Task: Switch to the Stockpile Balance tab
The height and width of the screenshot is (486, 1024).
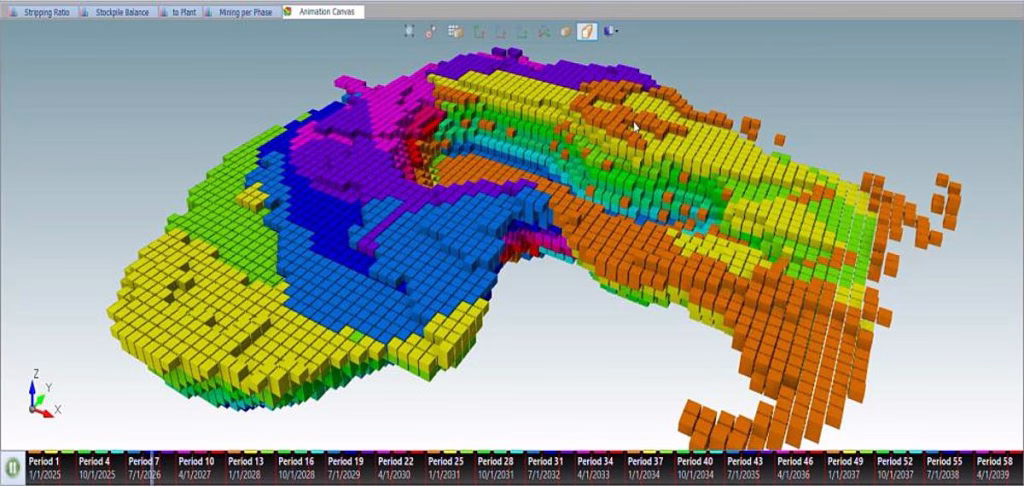Action: click(116, 12)
